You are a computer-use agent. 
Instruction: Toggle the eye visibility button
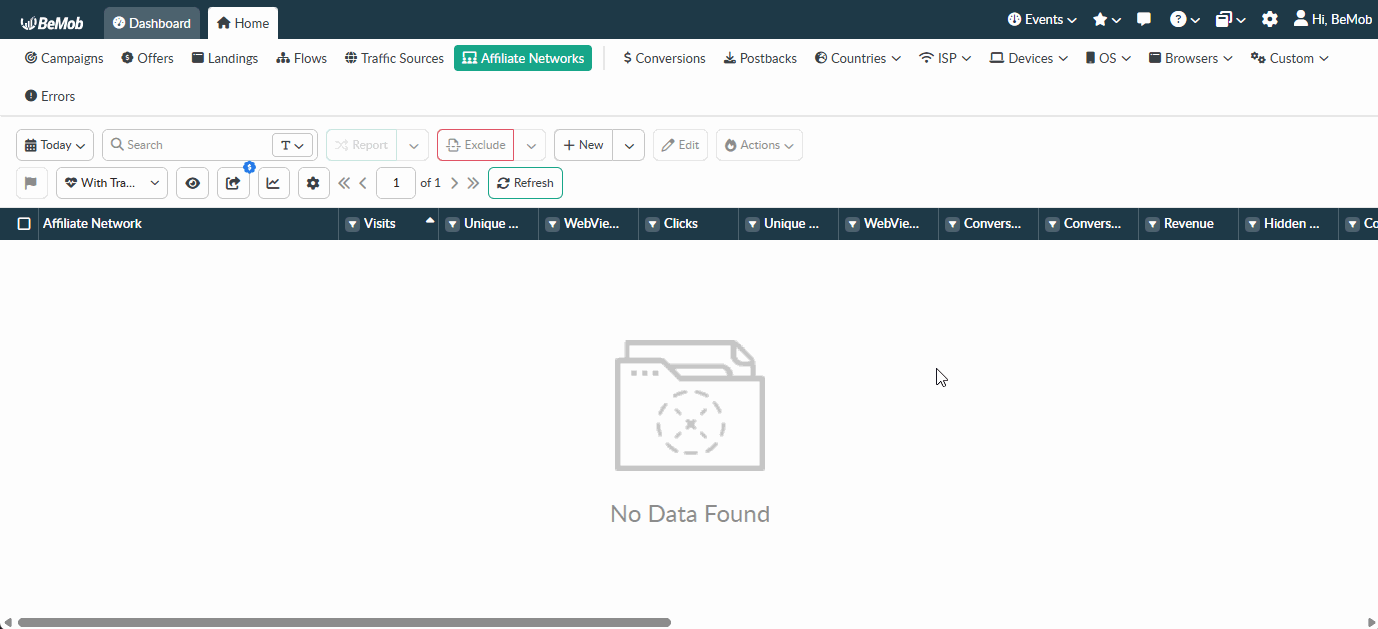pyautogui.click(x=192, y=183)
